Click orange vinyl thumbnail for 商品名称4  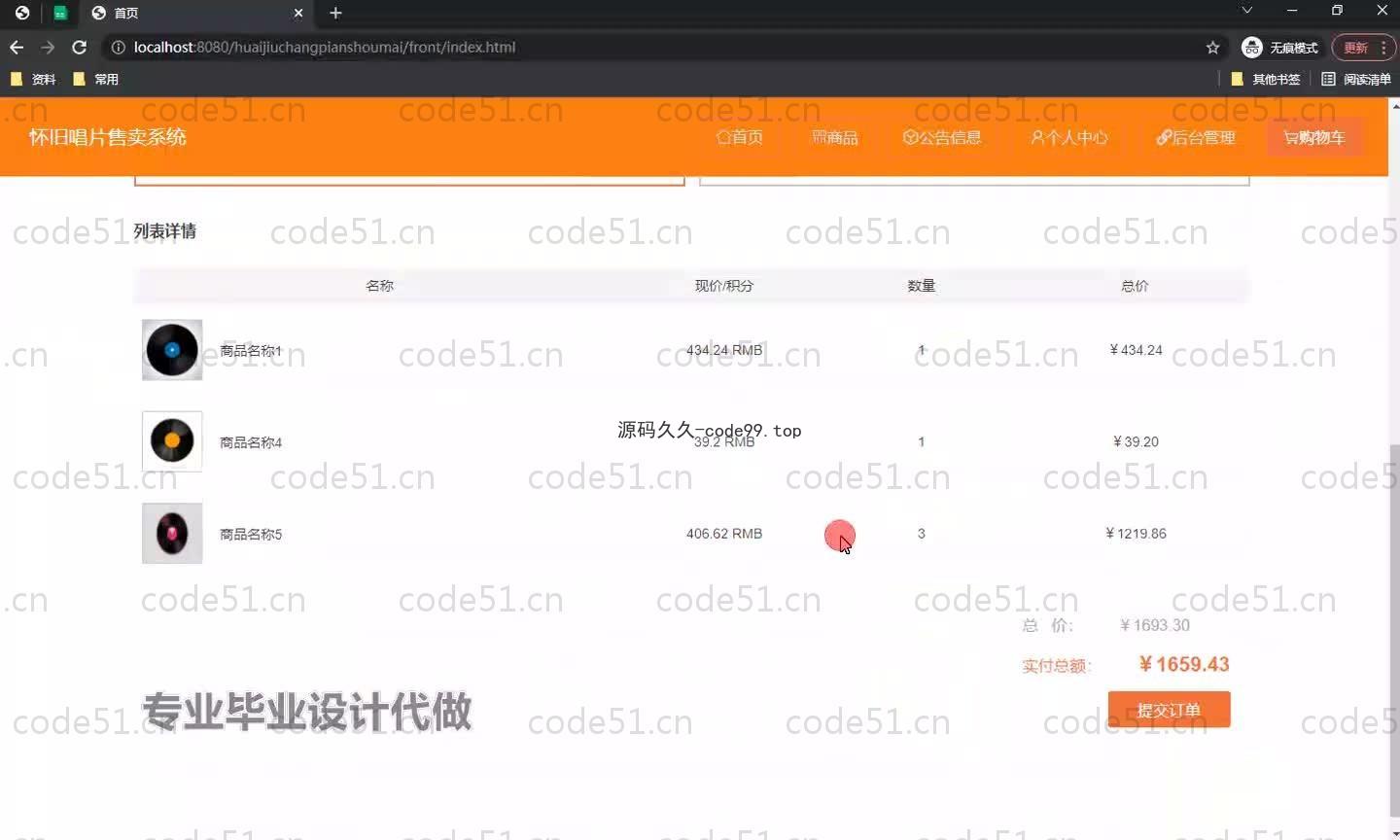(172, 441)
